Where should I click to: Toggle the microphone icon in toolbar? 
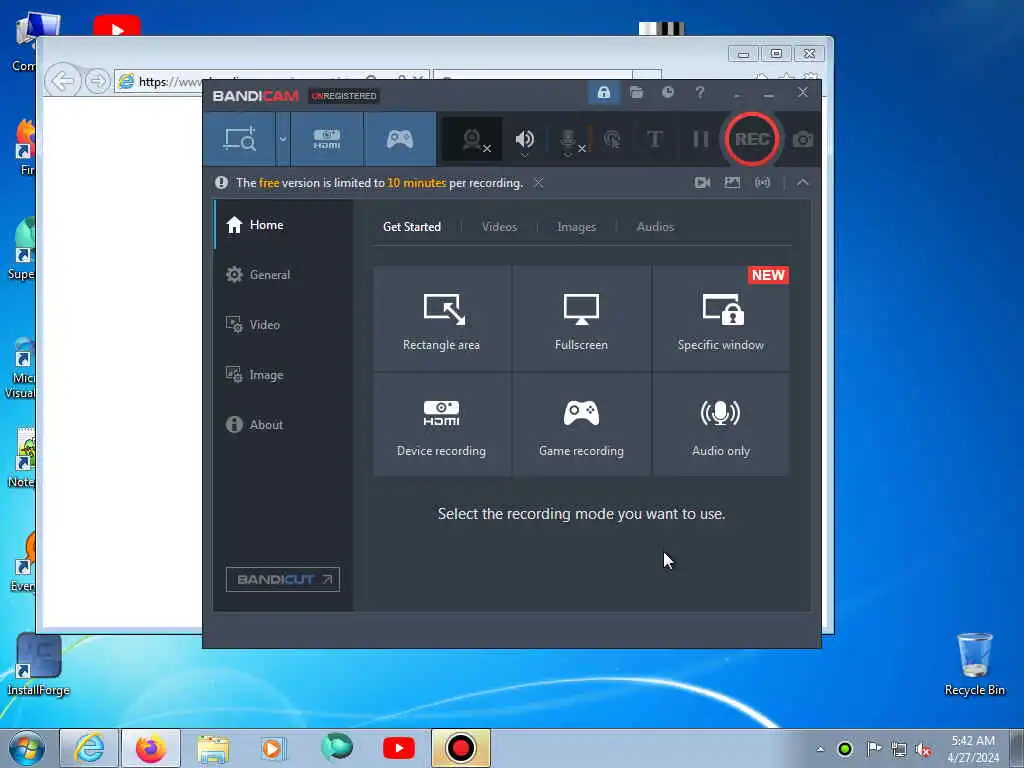point(569,139)
